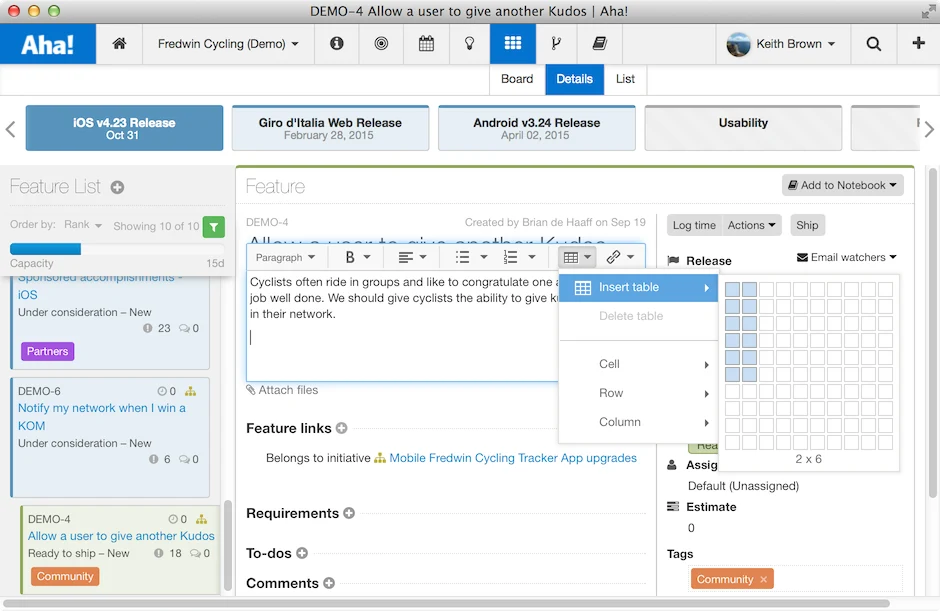The width and height of the screenshot is (940, 611).
Task: Open the releases calendar icon
Action: click(426, 43)
